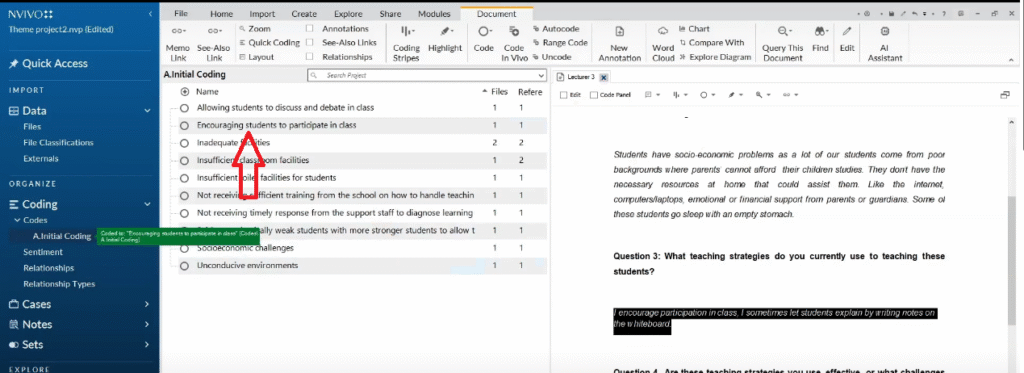Select the 'Socioeconomic challenges' code
Viewport: 1024px width, 373px height.
click(245, 248)
